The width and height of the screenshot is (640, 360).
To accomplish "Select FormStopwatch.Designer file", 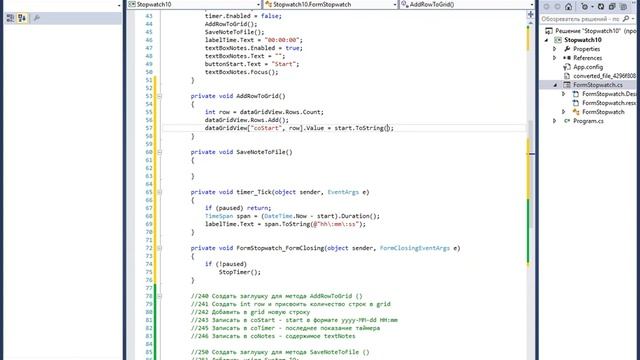I will click(609, 94).
